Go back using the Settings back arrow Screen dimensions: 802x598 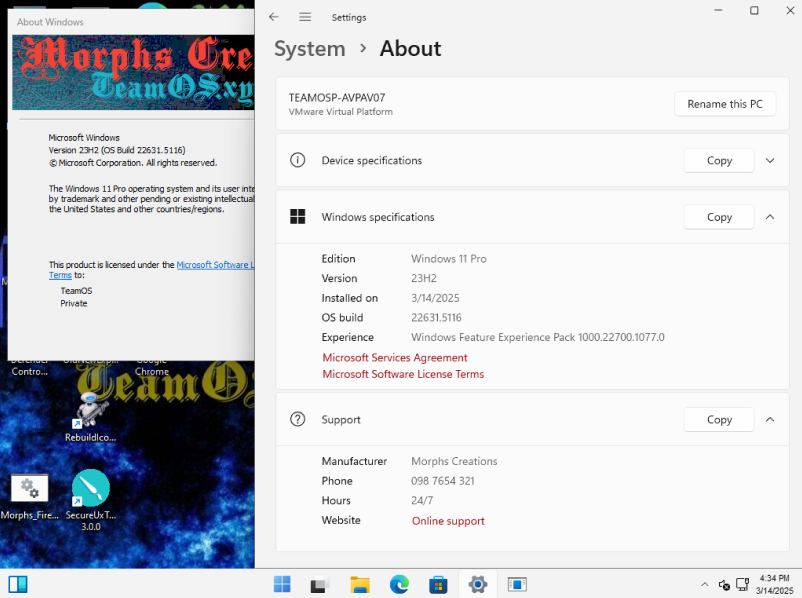pos(274,17)
